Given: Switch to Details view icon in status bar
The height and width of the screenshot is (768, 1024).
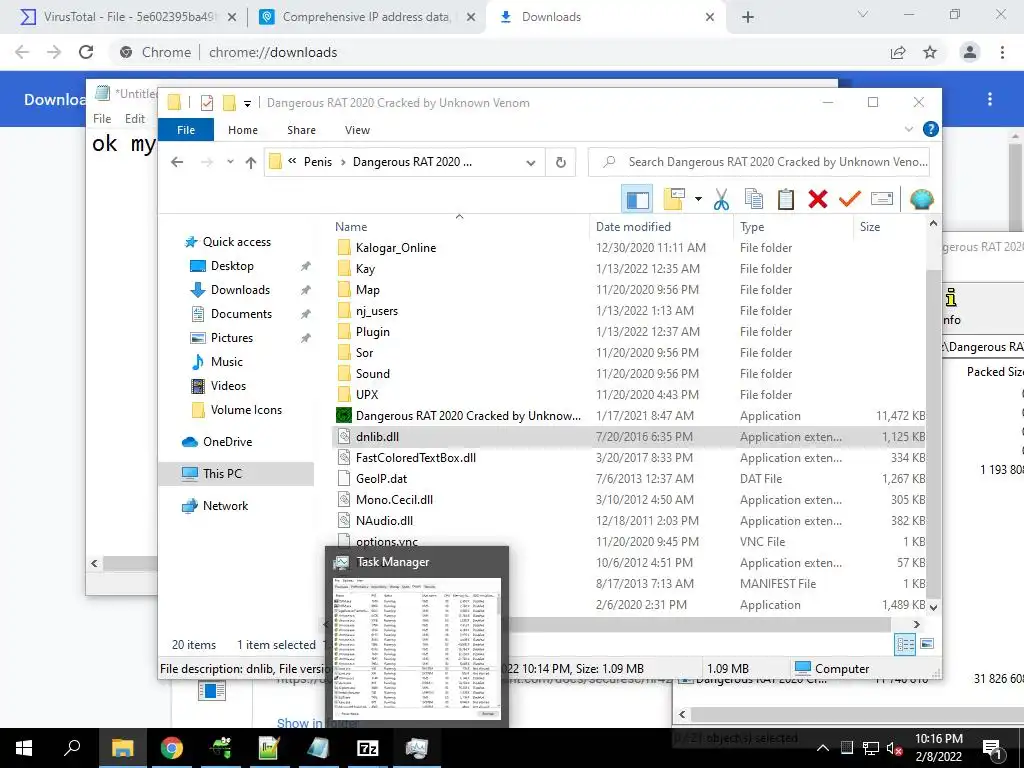Looking at the screenshot, I should coord(905,645).
